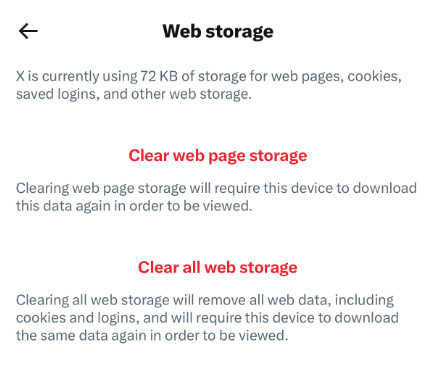
Task: Select Clear all web storage
Action: [x=218, y=267]
